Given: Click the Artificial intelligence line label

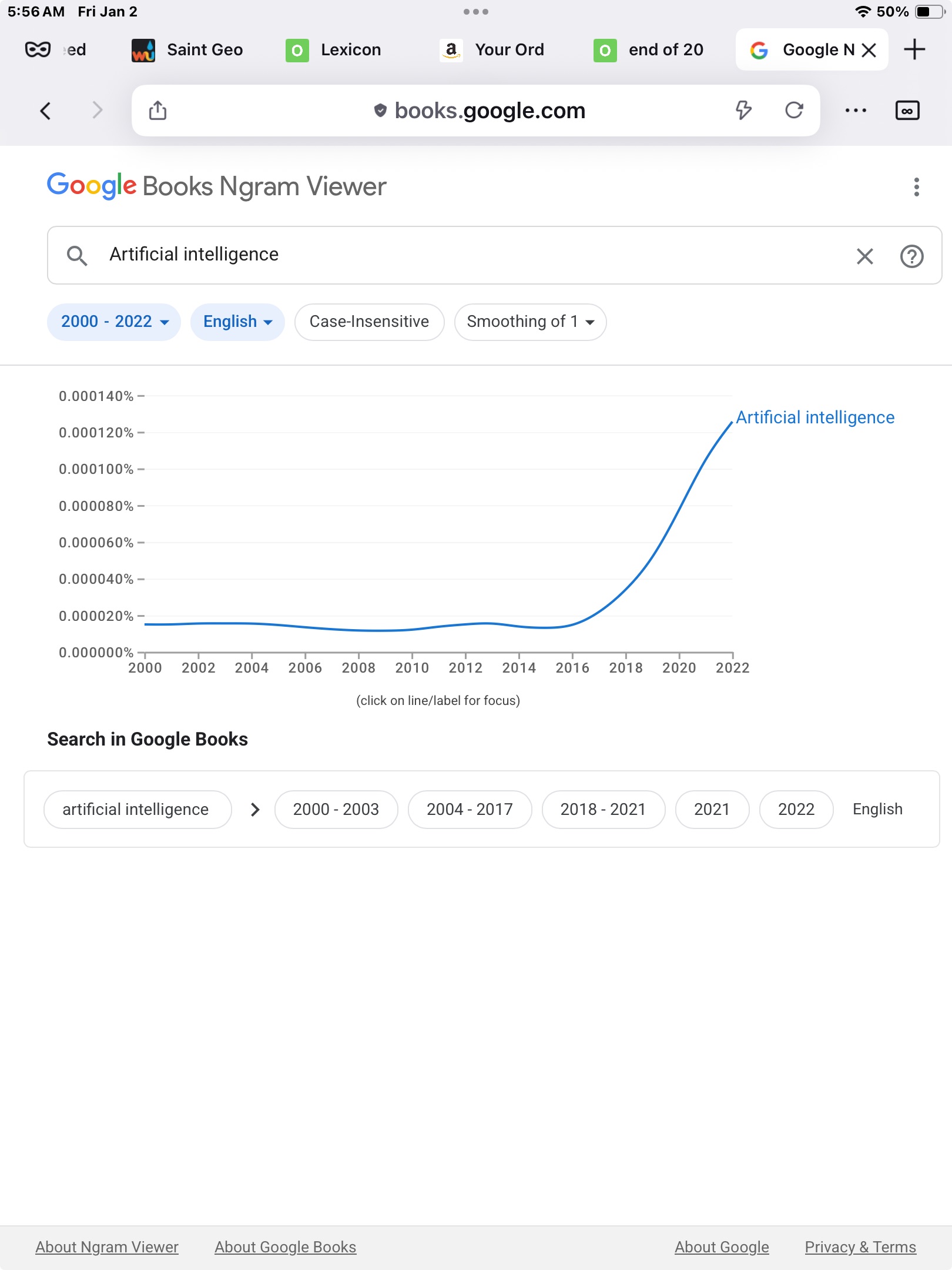Looking at the screenshot, I should (815, 417).
